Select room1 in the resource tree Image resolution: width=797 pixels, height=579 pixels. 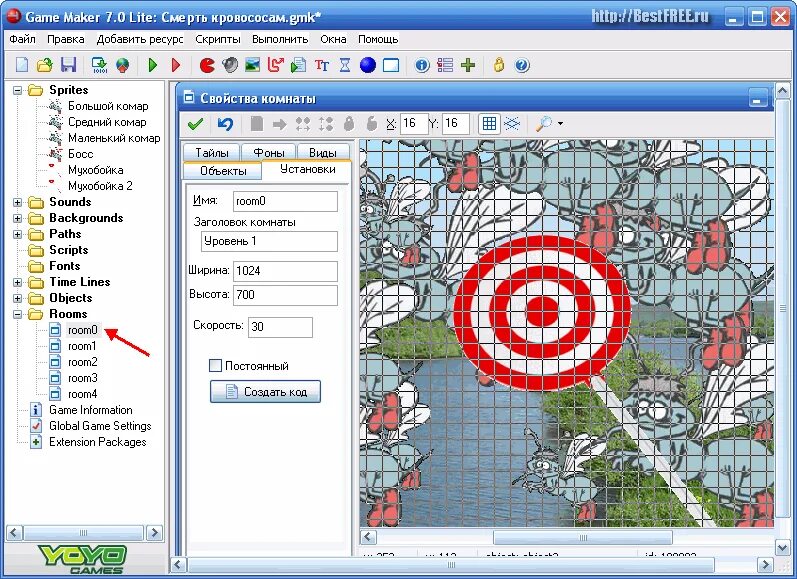(x=82, y=346)
